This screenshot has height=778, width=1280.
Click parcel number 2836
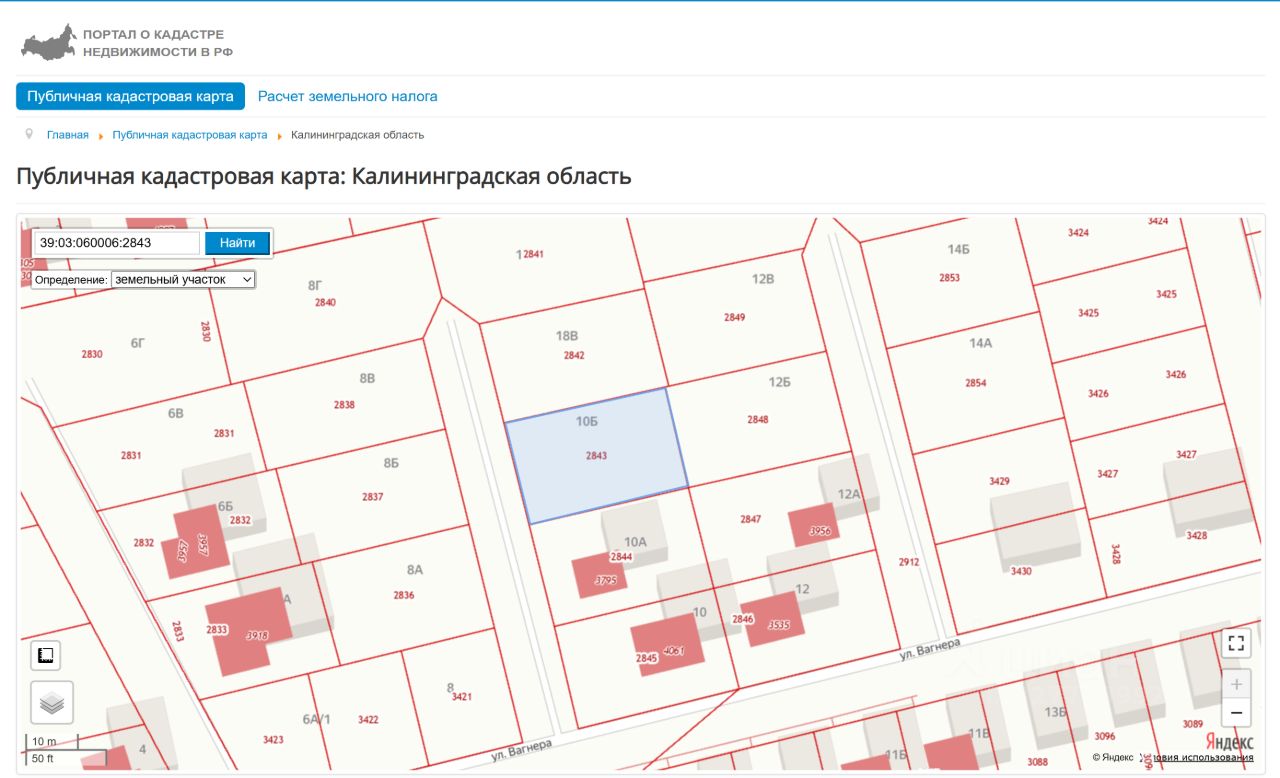[x=404, y=595]
